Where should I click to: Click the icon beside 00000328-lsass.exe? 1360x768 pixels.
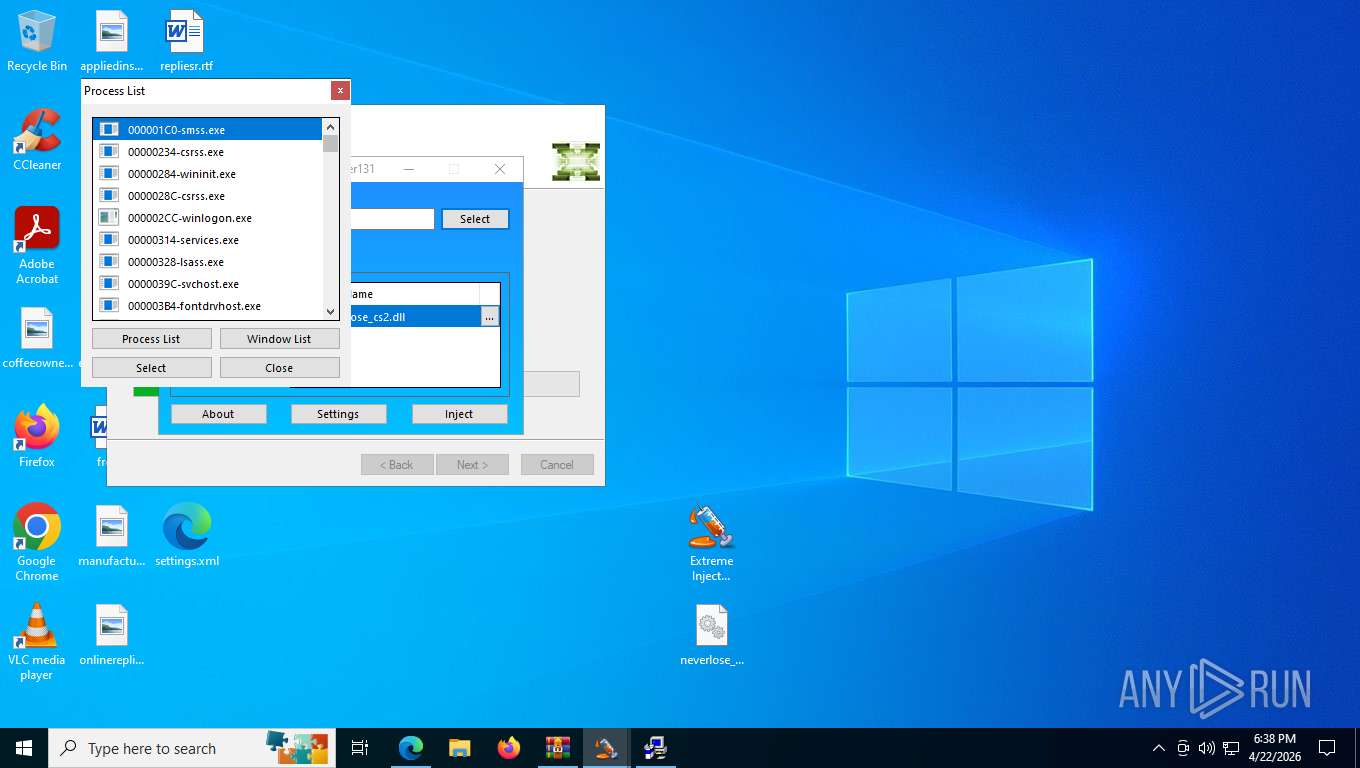pyautogui.click(x=109, y=262)
